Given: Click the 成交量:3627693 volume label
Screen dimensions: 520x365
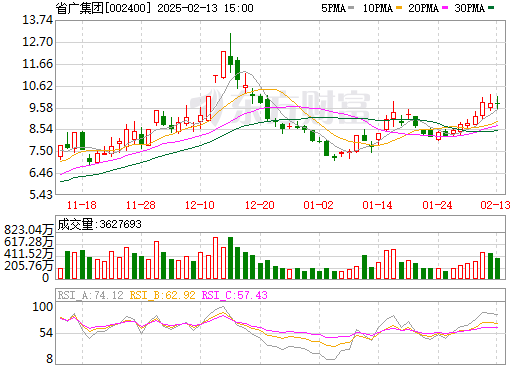Looking at the screenshot, I should pyautogui.click(x=99, y=224).
